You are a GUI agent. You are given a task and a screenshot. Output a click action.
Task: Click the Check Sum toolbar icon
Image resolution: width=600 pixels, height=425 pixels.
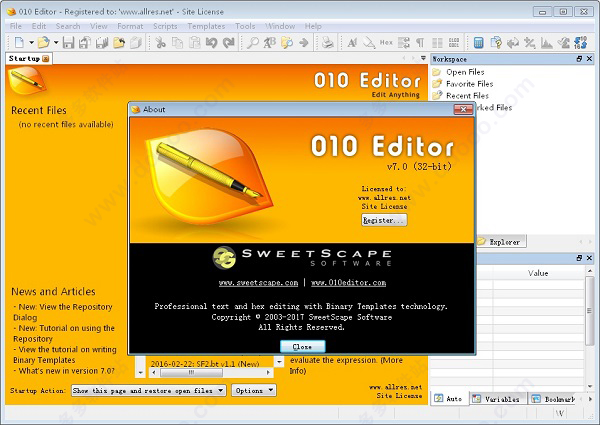click(x=563, y=42)
